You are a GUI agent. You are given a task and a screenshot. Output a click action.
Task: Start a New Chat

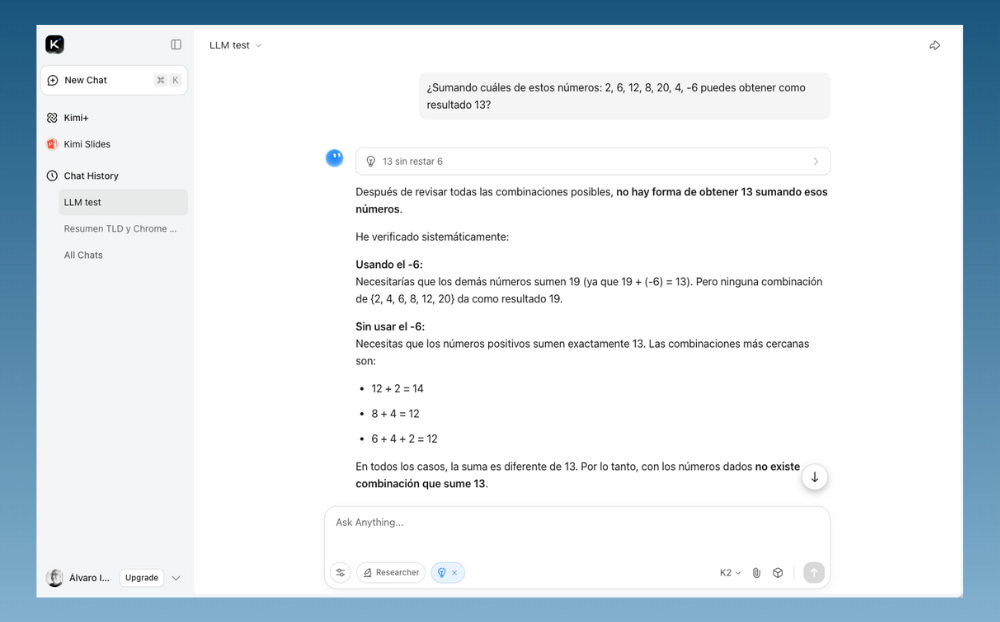pos(85,80)
